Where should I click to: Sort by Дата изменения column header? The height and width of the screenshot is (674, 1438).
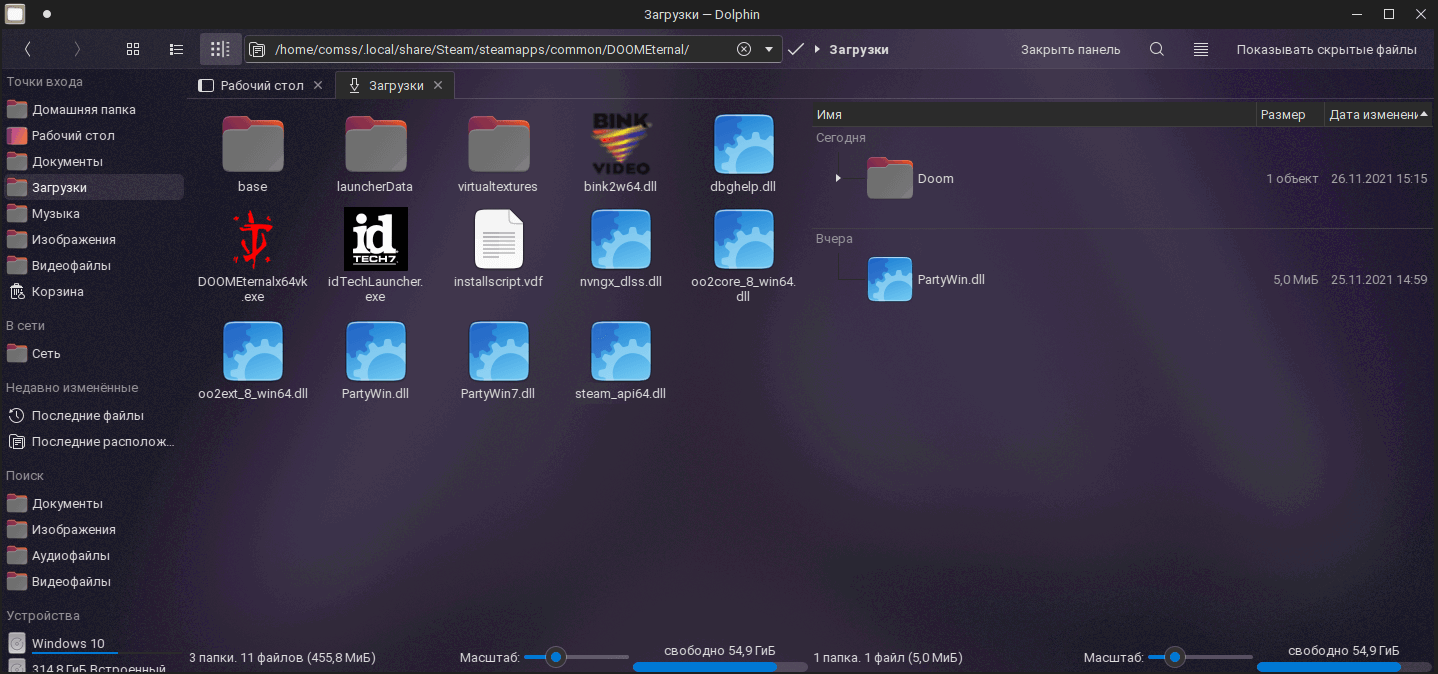pos(1378,115)
